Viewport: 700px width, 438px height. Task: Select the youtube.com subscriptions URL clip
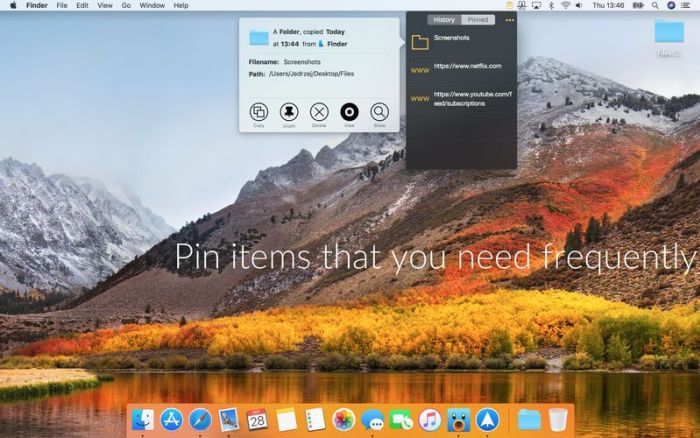(x=461, y=99)
